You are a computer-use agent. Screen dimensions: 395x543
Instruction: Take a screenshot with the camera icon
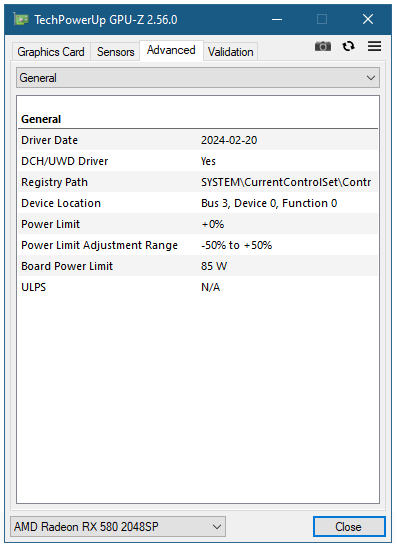(x=323, y=46)
